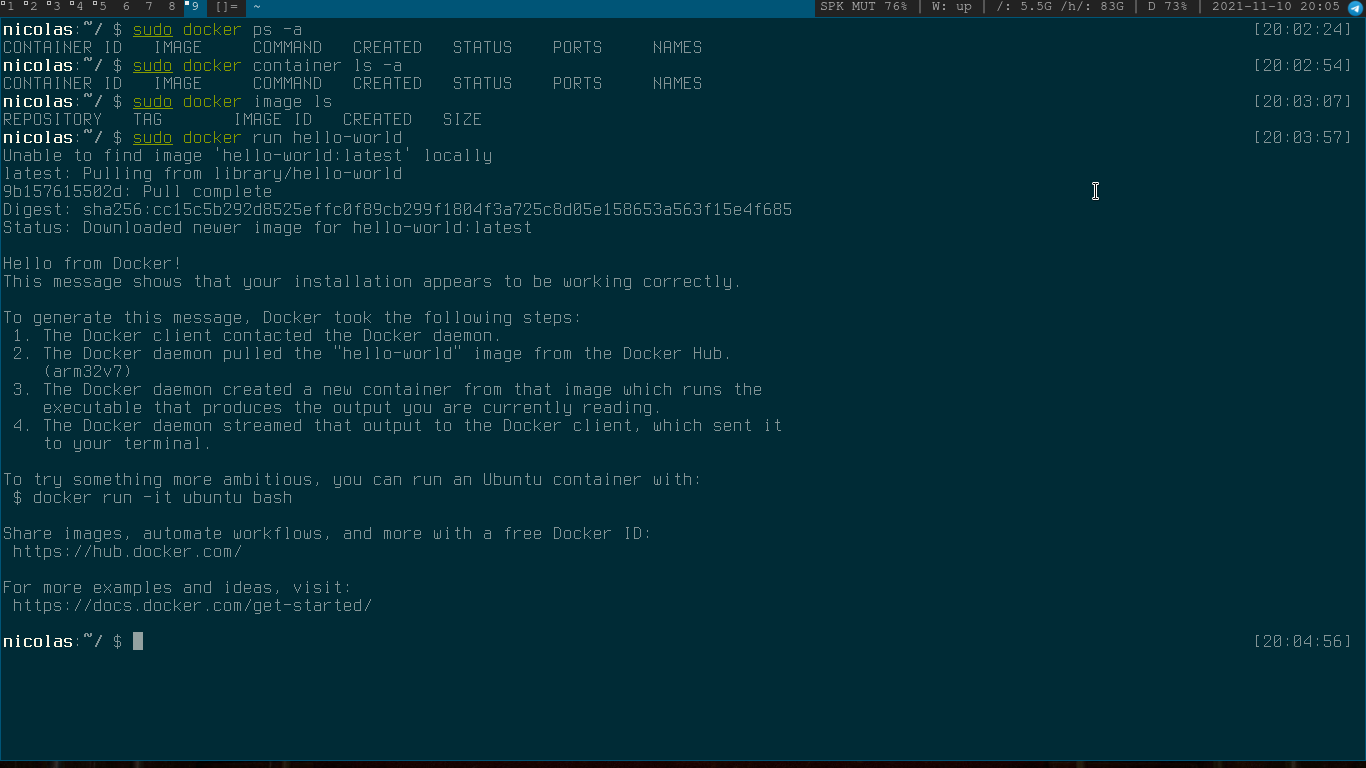Click the [20:02:24] timestamp
Image resolution: width=1366 pixels, height=768 pixels.
1302,30
